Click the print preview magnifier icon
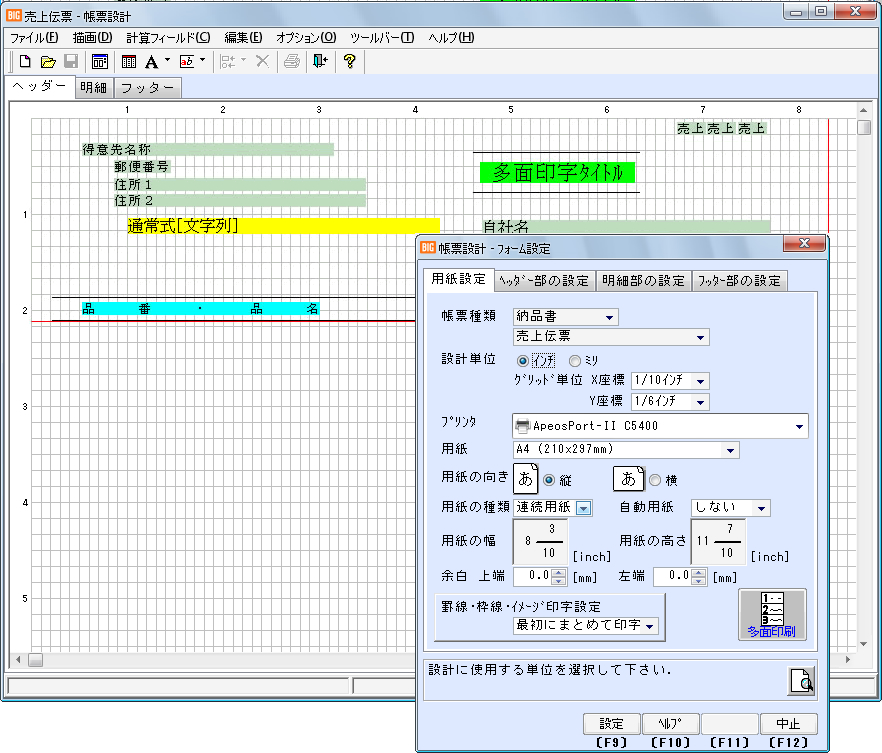 800,680
